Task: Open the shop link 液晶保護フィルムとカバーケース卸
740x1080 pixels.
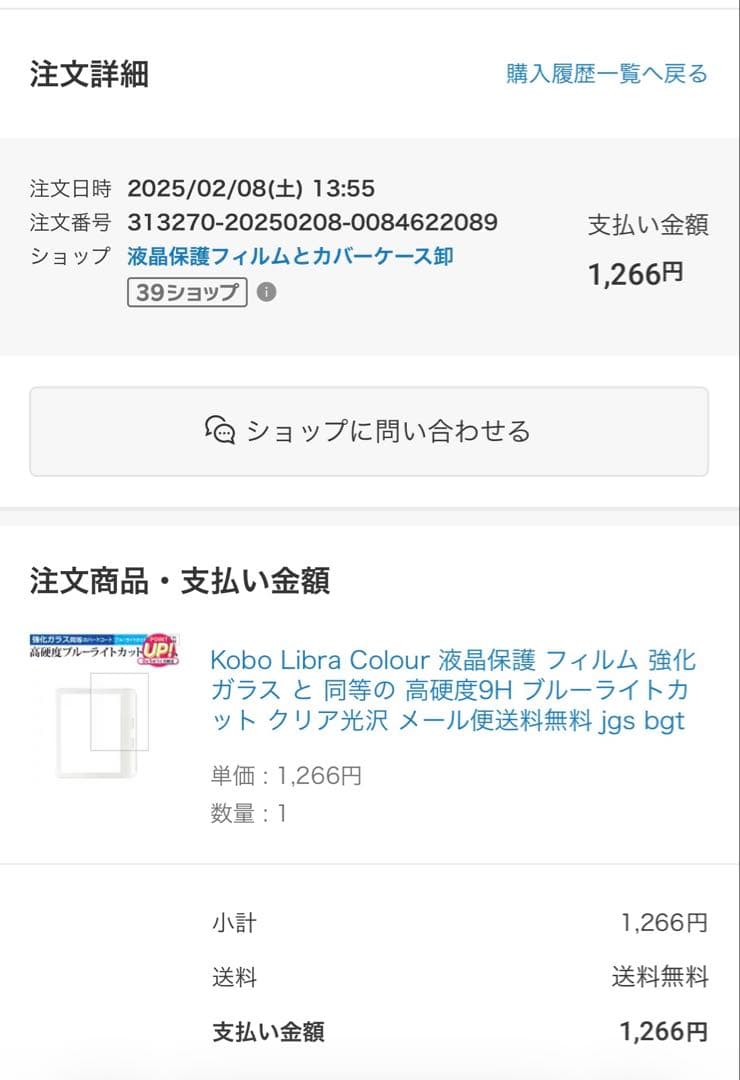Action: [x=292, y=256]
